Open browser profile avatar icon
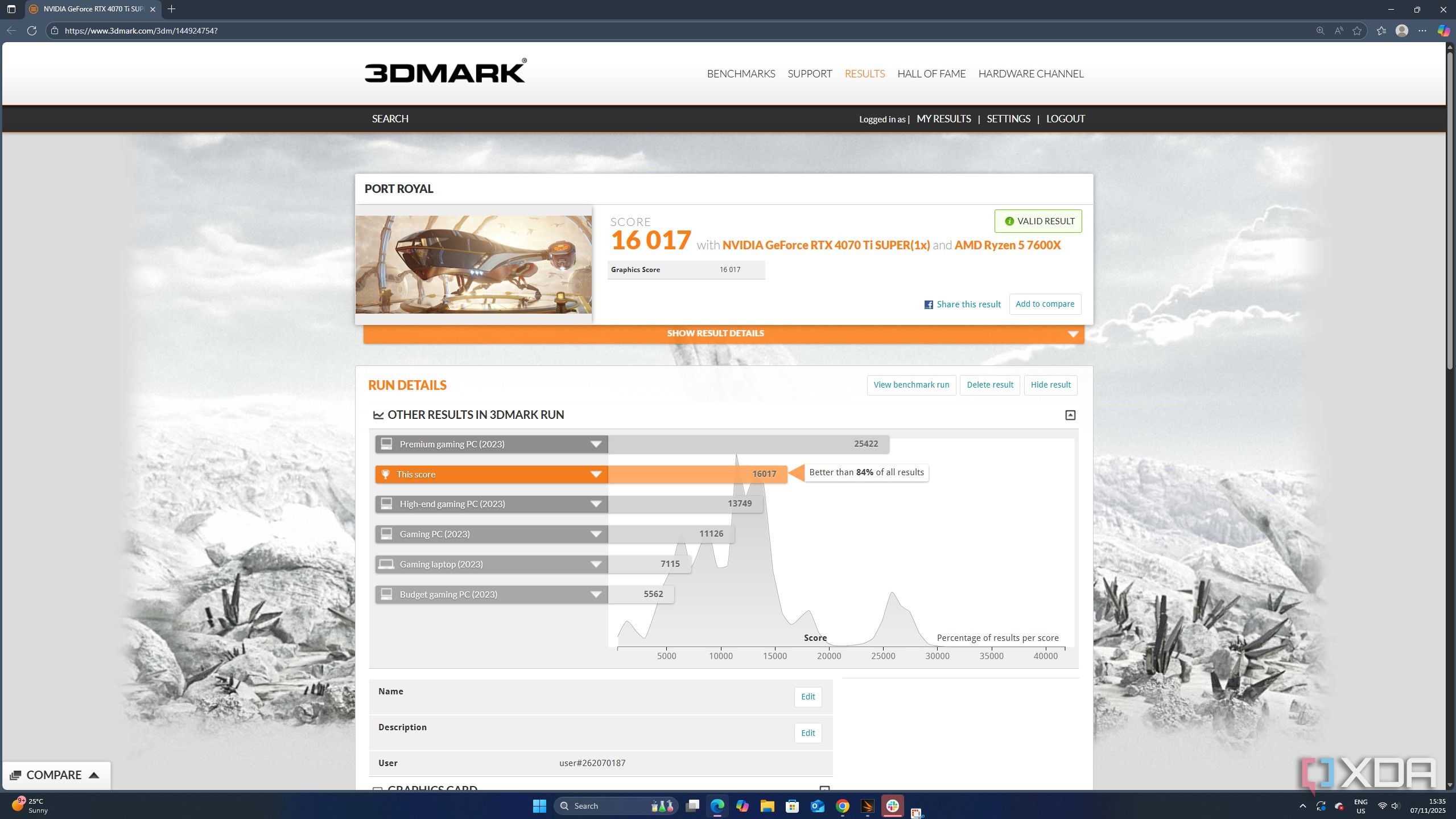The height and width of the screenshot is (819, 1456). [x=1402, y=31]
